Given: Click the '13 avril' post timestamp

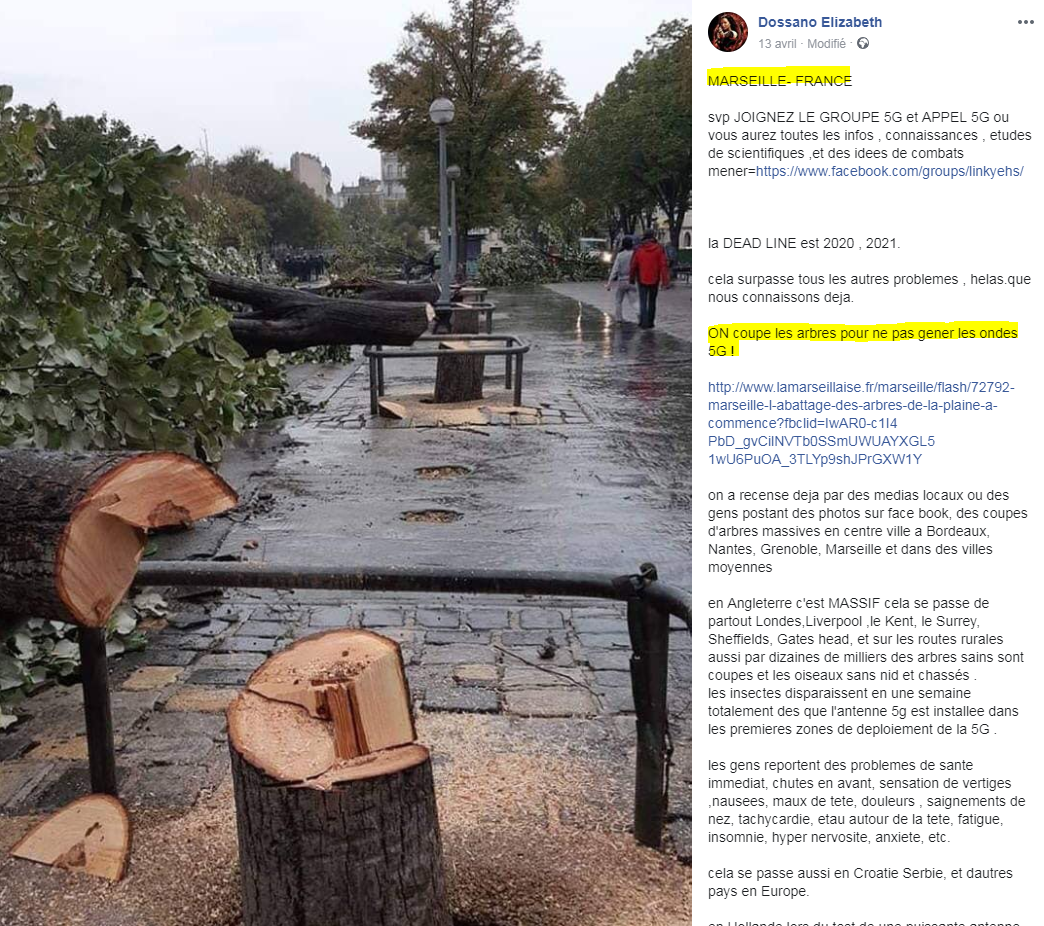Looking at the screenshot, I should [x=777, y=43].
